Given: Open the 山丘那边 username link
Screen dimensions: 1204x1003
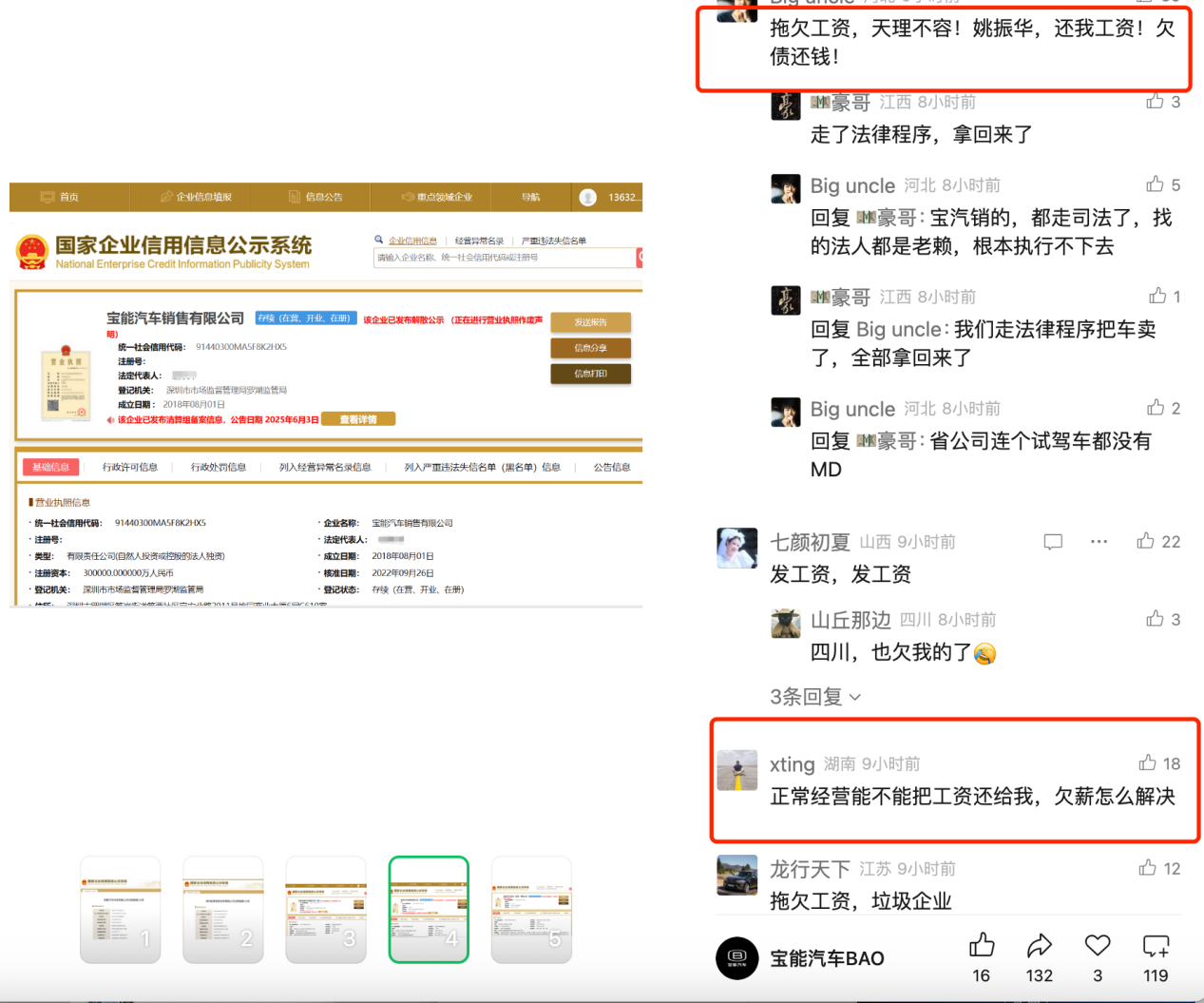Looking at the screenshot, I should tap(850, 620).
